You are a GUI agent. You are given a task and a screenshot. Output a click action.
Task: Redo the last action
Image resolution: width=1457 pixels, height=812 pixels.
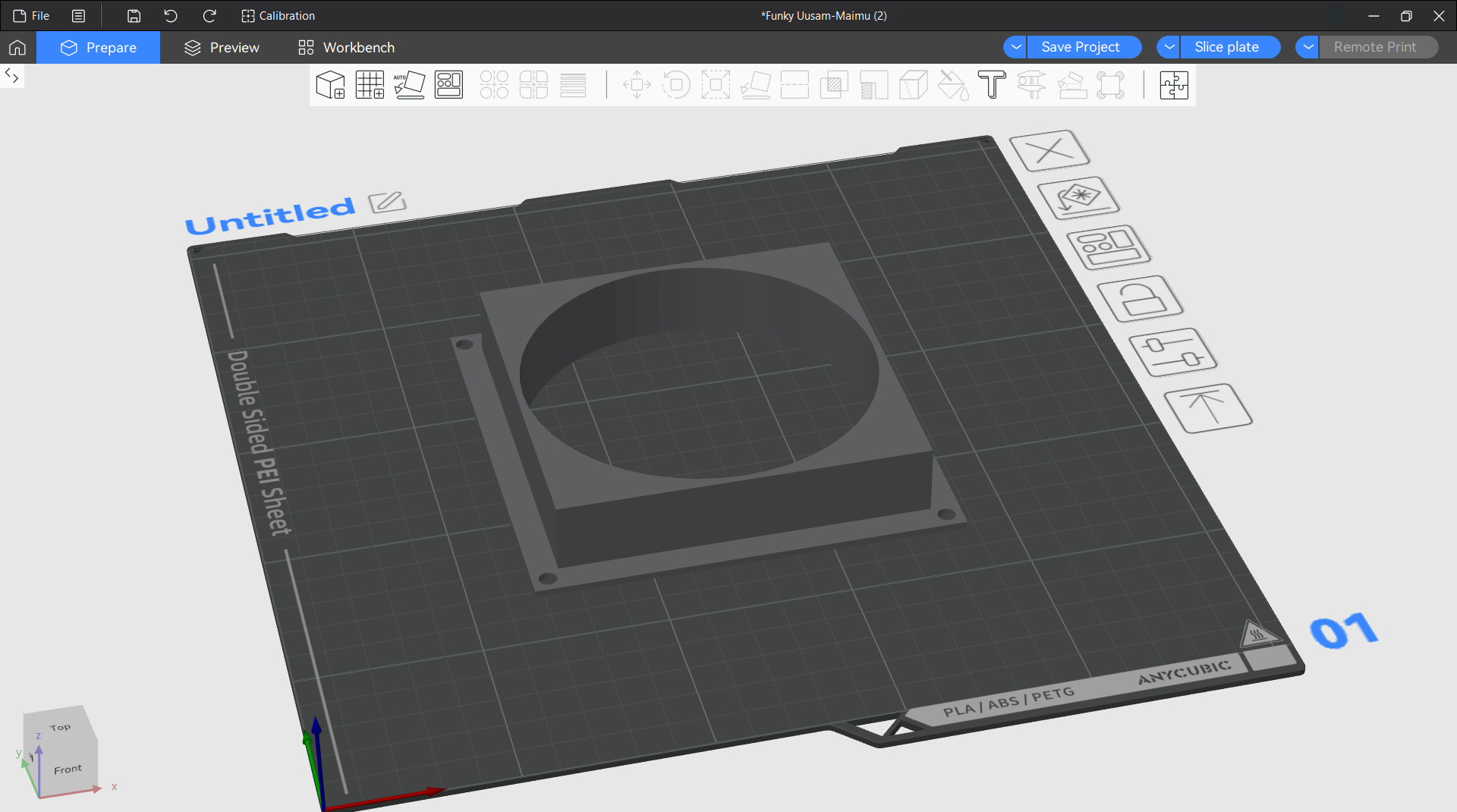[209, 15]
